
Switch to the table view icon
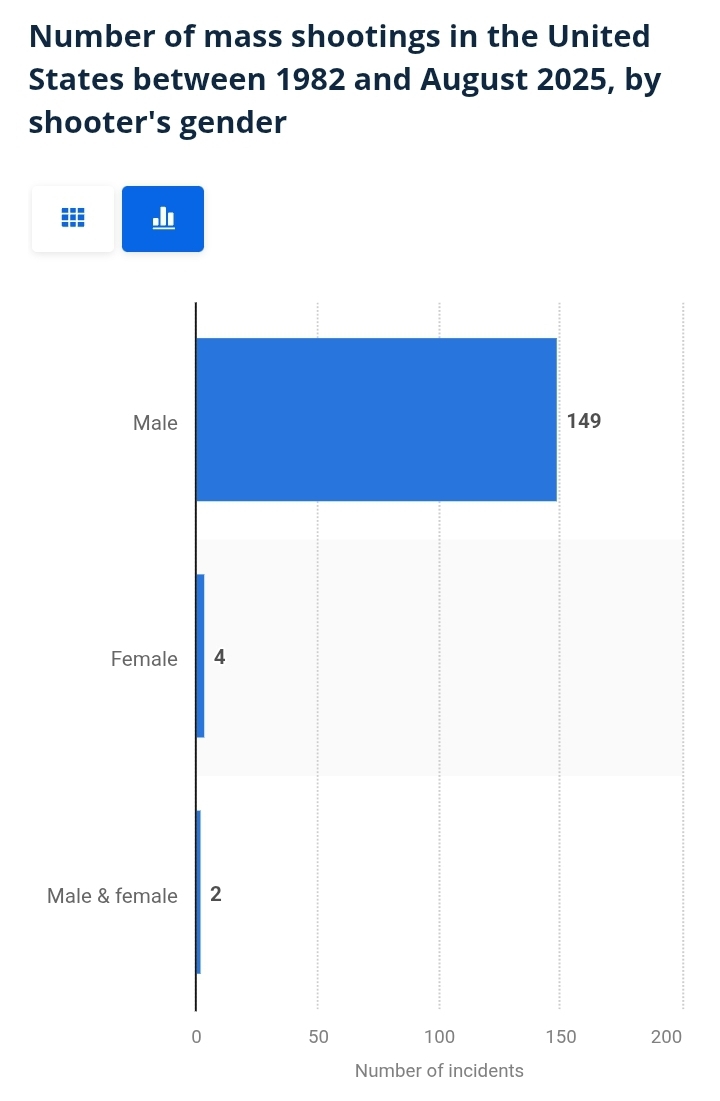click(x=73, y=218)
